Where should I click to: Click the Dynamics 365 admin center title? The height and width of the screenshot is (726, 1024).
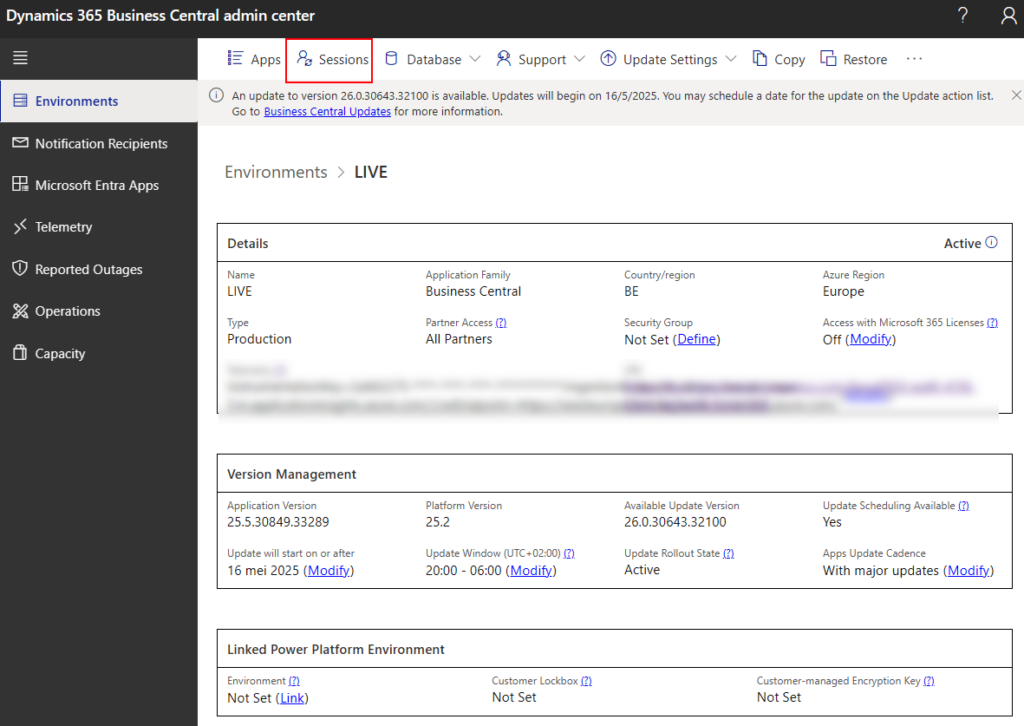click(161, 16)
